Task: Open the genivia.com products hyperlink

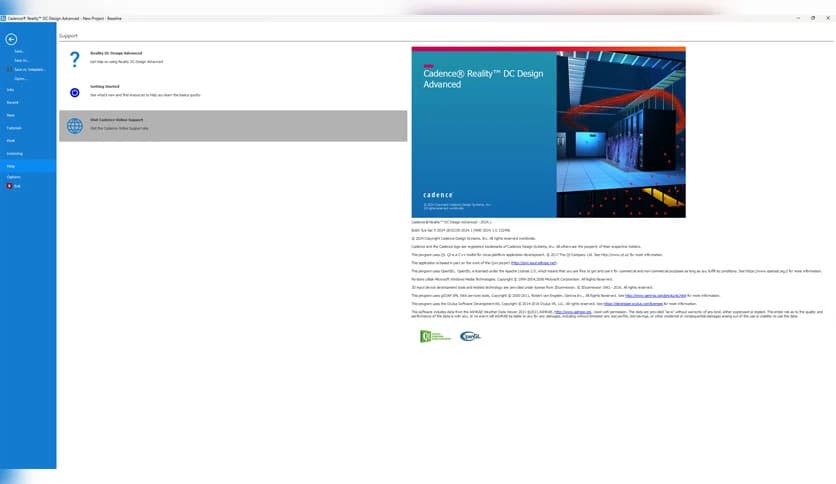Action: coord(655,295)
